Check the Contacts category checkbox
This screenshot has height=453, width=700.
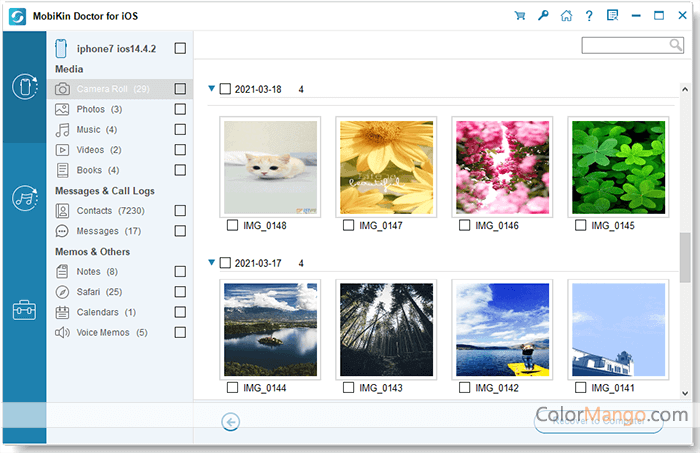(180, 211)
